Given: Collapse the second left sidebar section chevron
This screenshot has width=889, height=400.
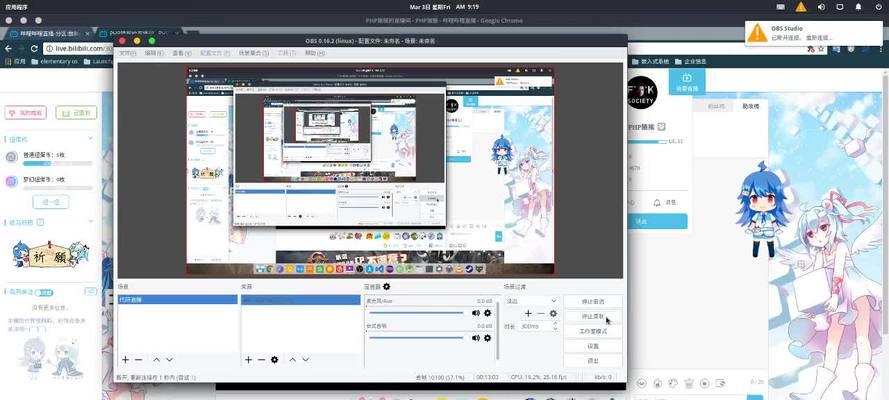Looking at the screenshot, I should [90, 223].
